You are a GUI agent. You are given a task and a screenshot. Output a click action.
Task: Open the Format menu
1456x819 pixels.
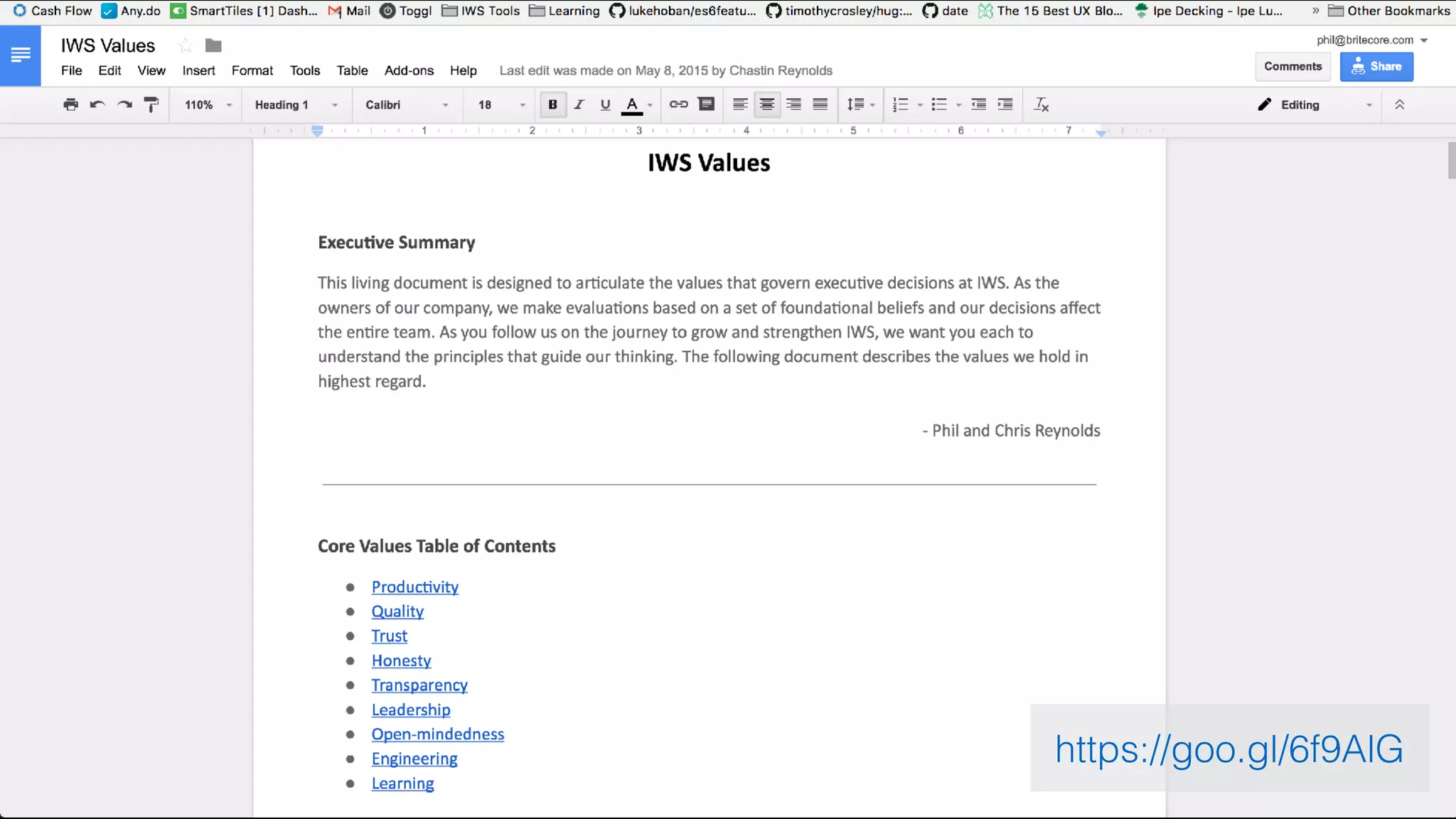click(252, 70)
